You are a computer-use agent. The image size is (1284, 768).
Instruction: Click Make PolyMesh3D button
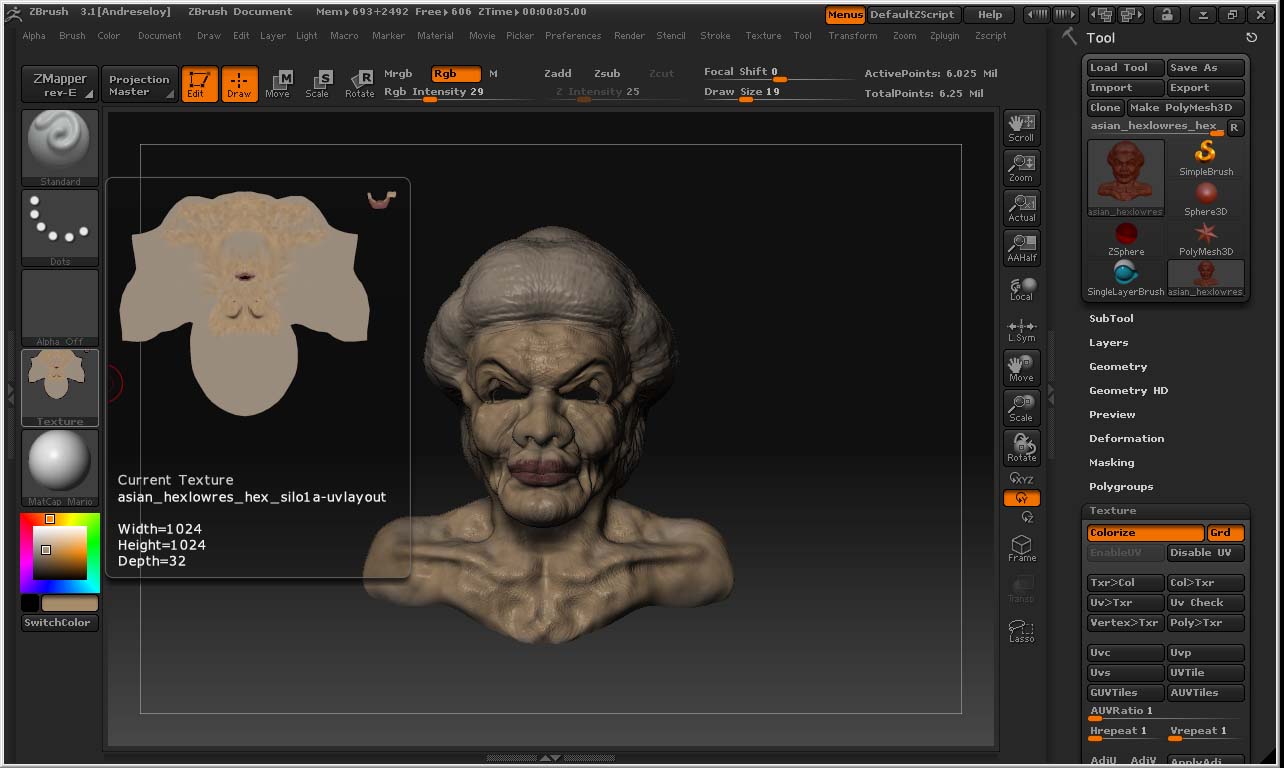pos(1185,108)
